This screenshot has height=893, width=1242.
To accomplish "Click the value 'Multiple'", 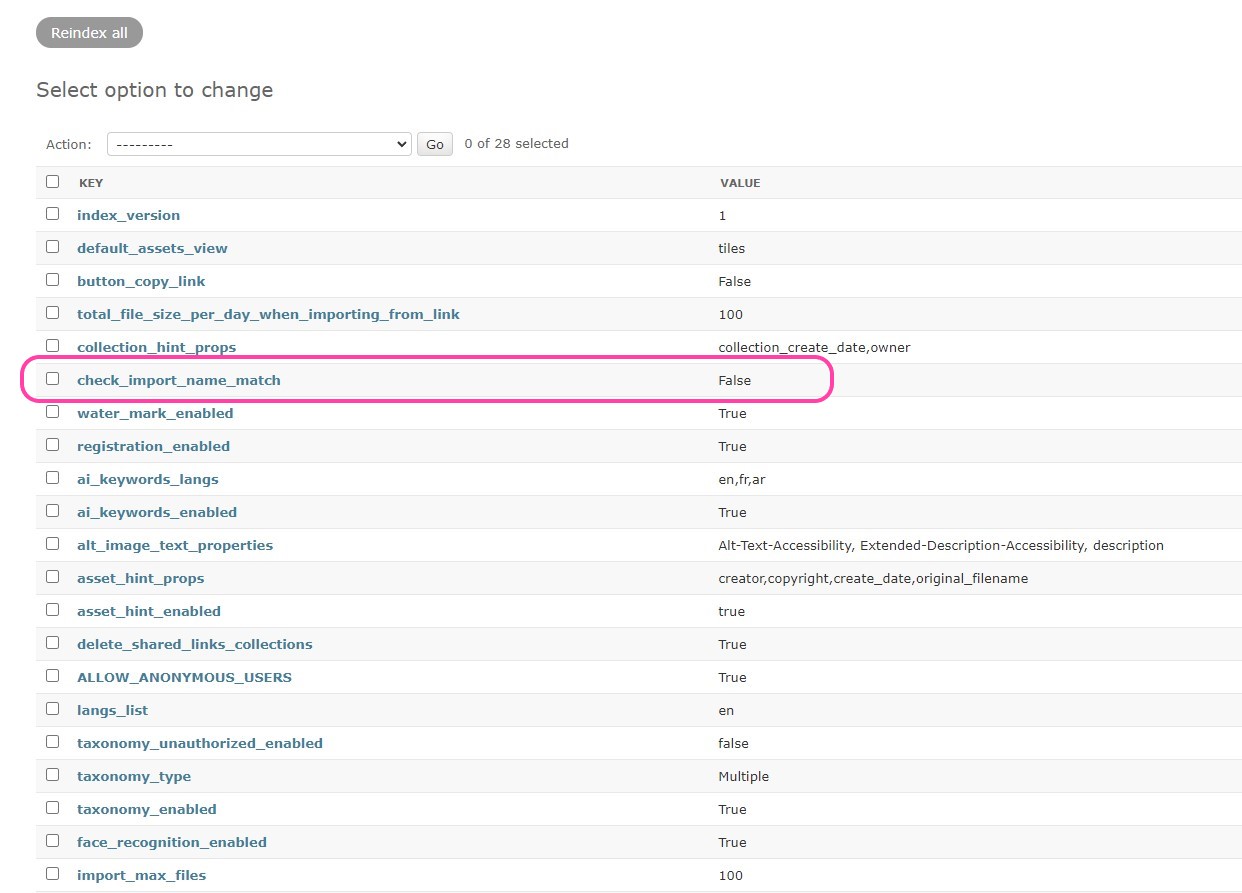I will (x=743, y=776).
